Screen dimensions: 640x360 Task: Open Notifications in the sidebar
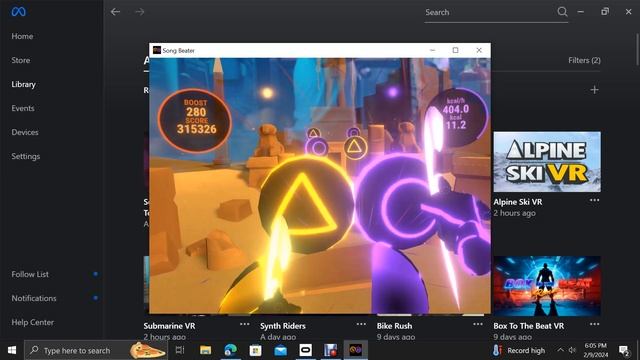click(33, 298)
